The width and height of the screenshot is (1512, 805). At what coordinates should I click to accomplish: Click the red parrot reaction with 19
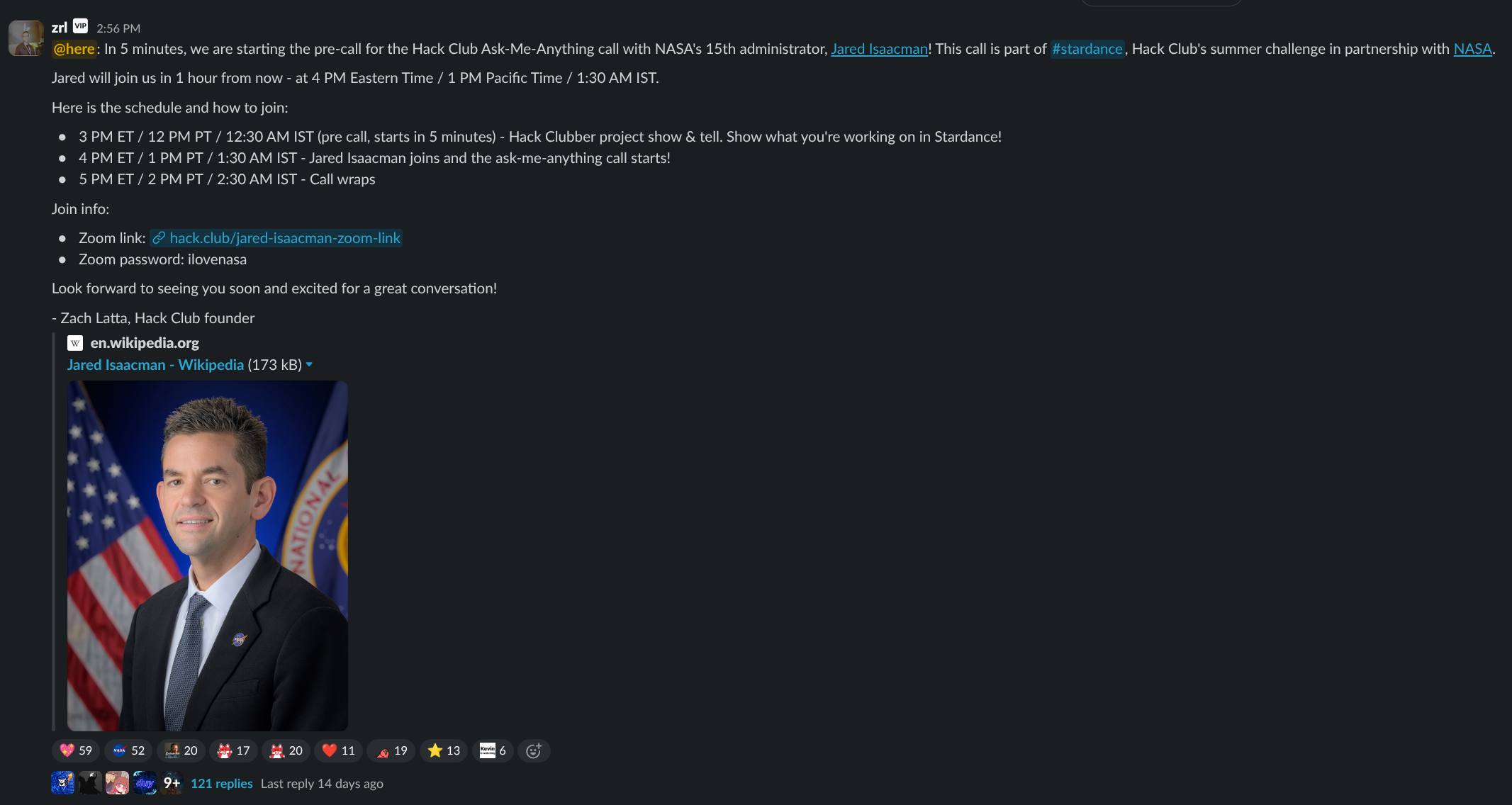pos(391,750)
